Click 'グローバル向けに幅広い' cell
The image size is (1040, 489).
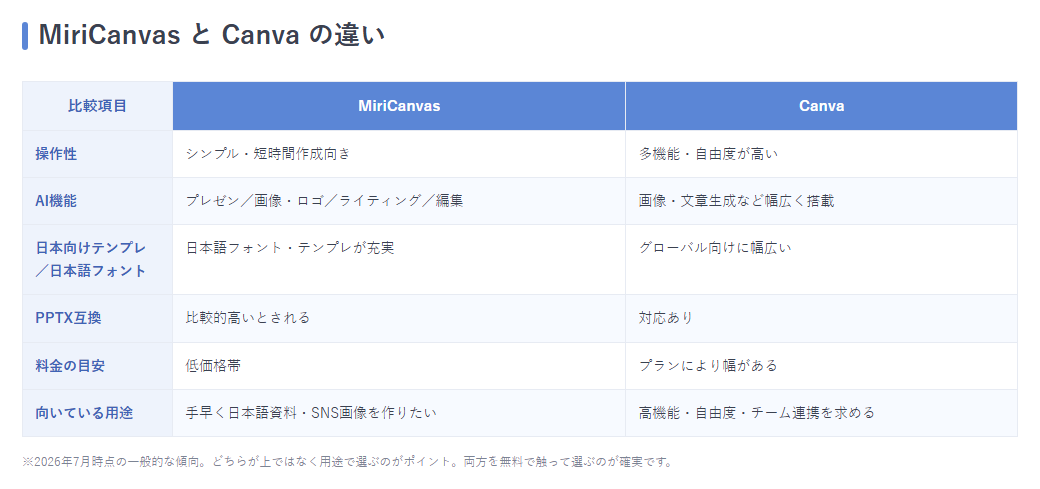pyautogui.click(x=821, y=259)
